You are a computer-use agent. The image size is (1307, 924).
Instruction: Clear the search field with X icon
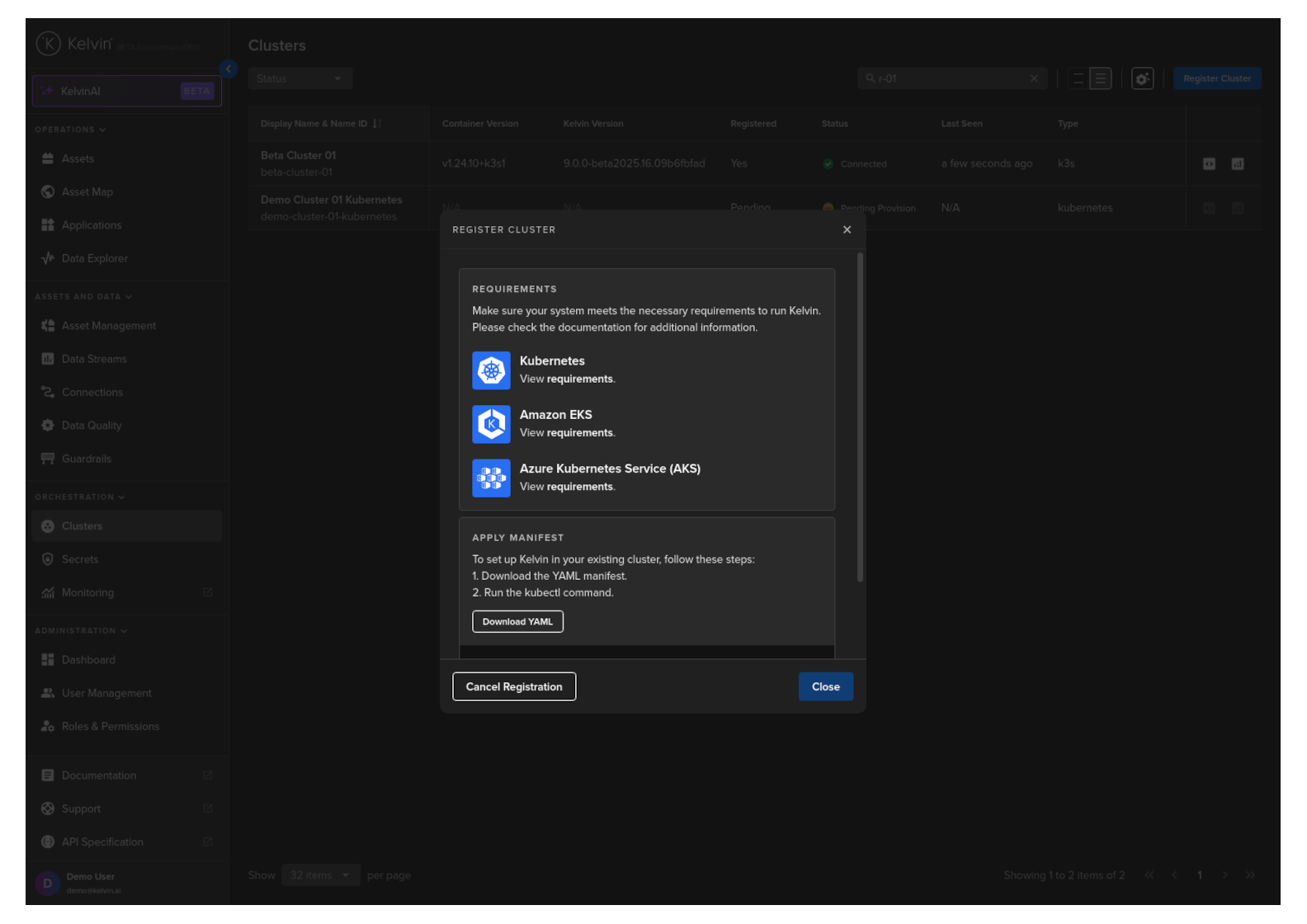tap(1034, 79)
